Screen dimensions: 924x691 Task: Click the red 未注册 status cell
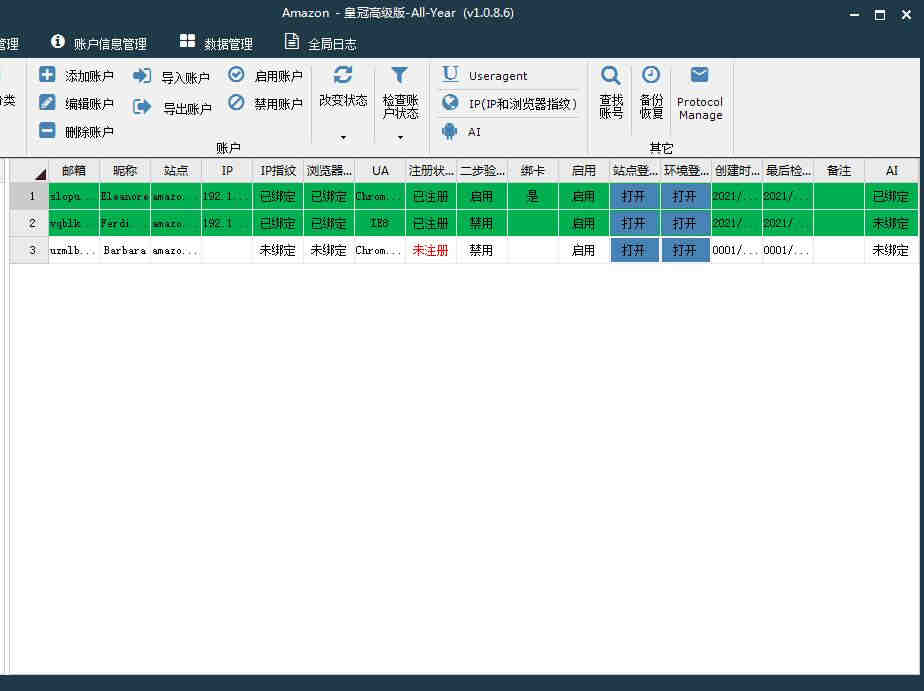click(431, 250)
